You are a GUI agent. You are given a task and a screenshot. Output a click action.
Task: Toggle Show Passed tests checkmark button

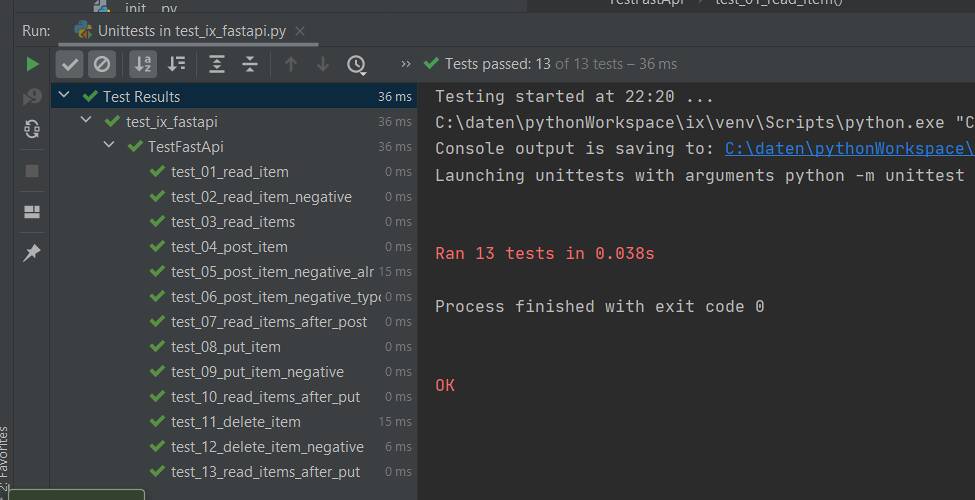tap(70, 64)
